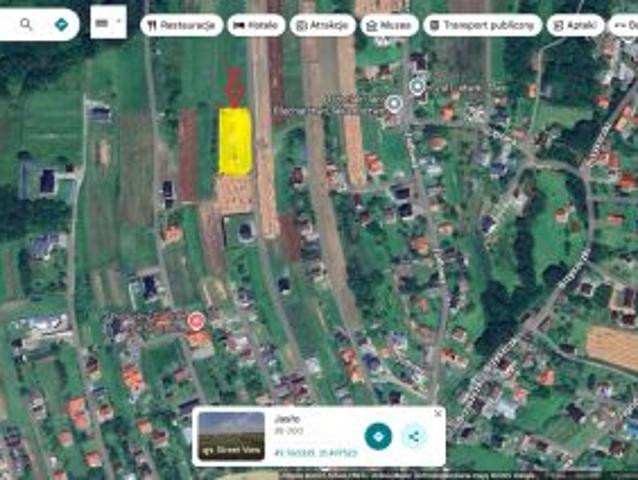Close the Jasło info card
Screen dimensions: 638x480
438,413
